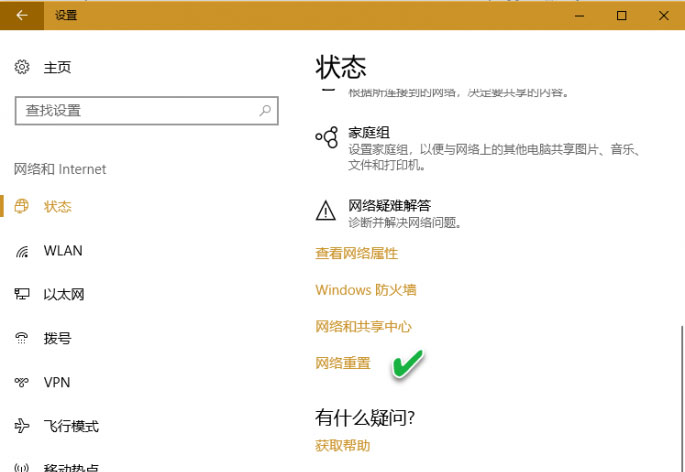Open 查看网络属性 link

[x=356, y=253]
